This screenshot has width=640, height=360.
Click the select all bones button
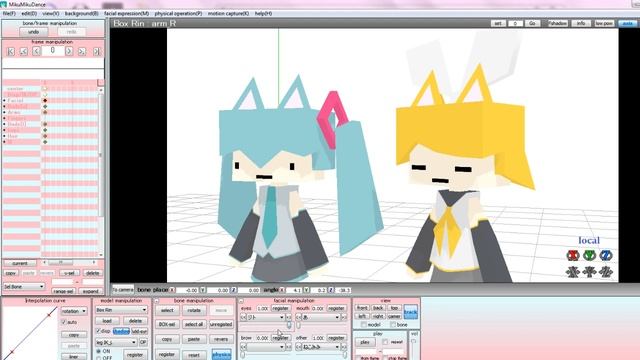pyautogui.click(x=194, y=324)
